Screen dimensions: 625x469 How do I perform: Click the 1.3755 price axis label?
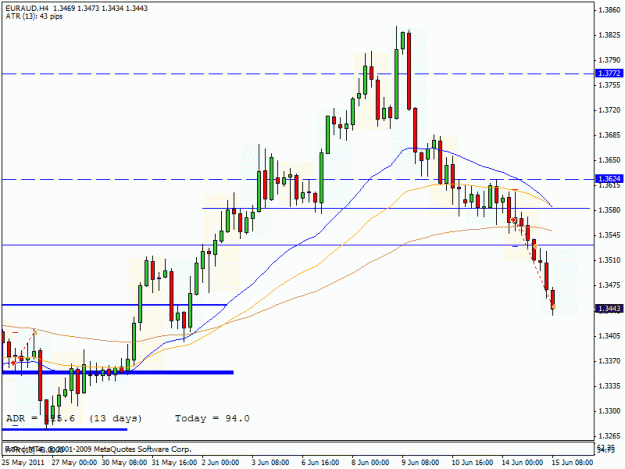[609, 85]
